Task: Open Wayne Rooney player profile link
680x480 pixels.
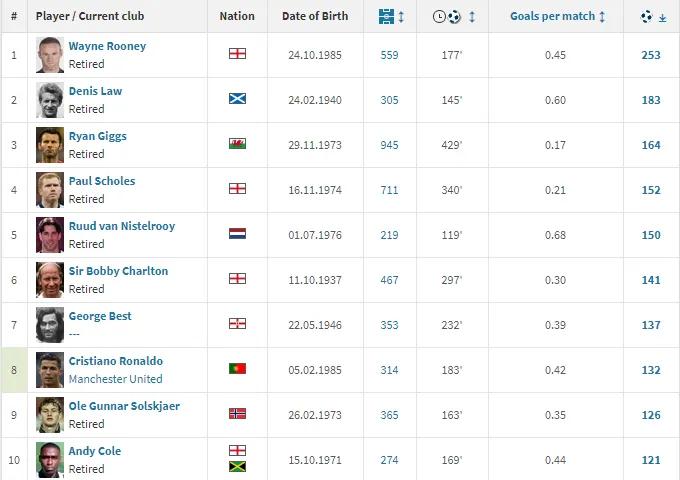Action: tap(107, 46)
